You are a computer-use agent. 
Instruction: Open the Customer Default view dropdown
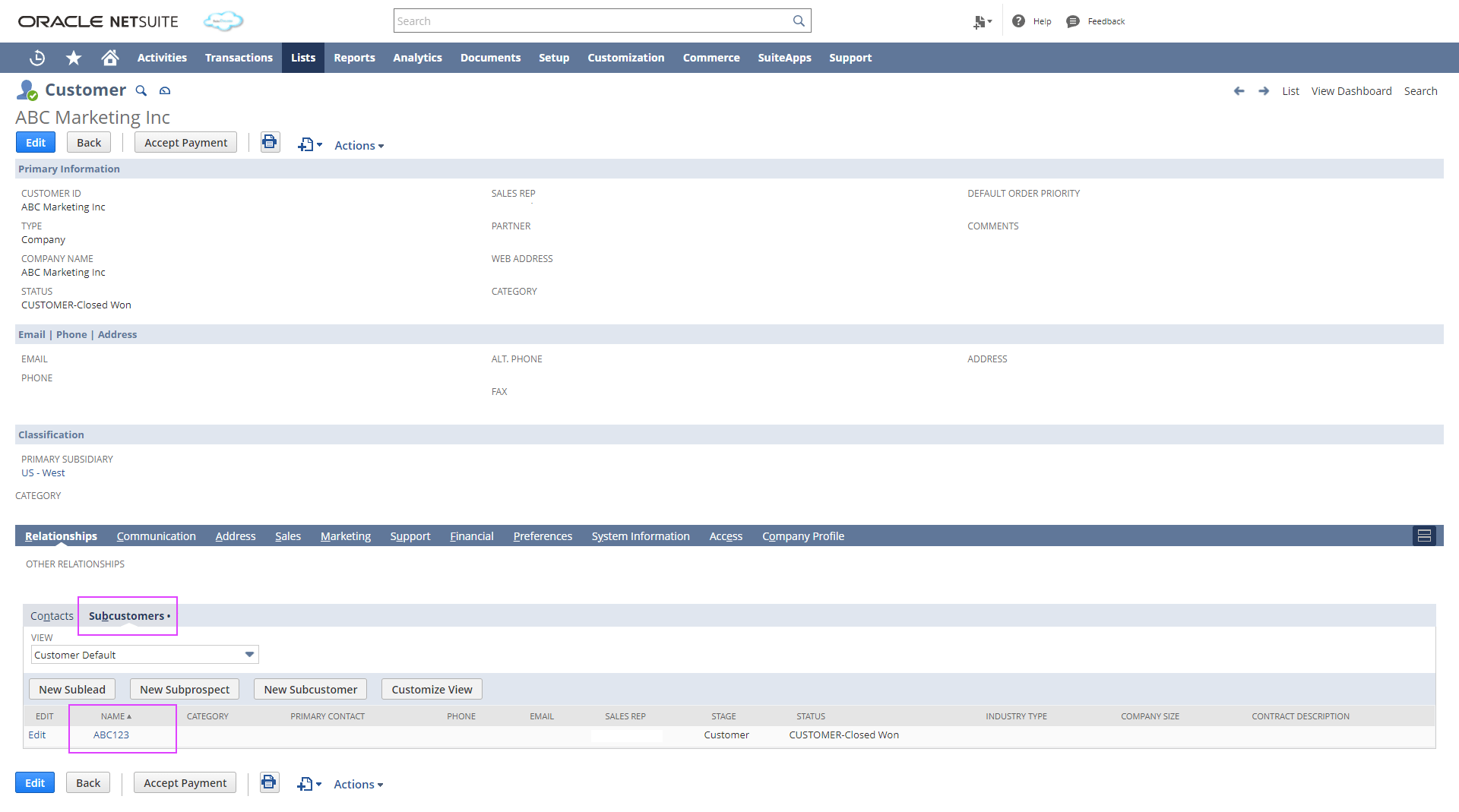click(x=144, y=654)
